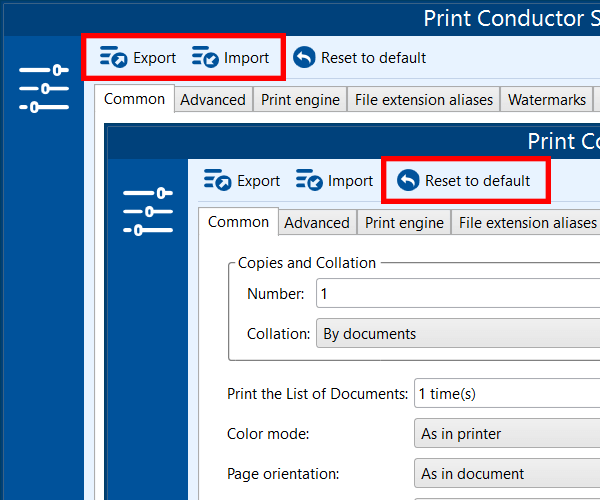The image size is (600, 500).
Task: Click the Print Conductor title in the outer title bar
Action: [x=512, y=18]
